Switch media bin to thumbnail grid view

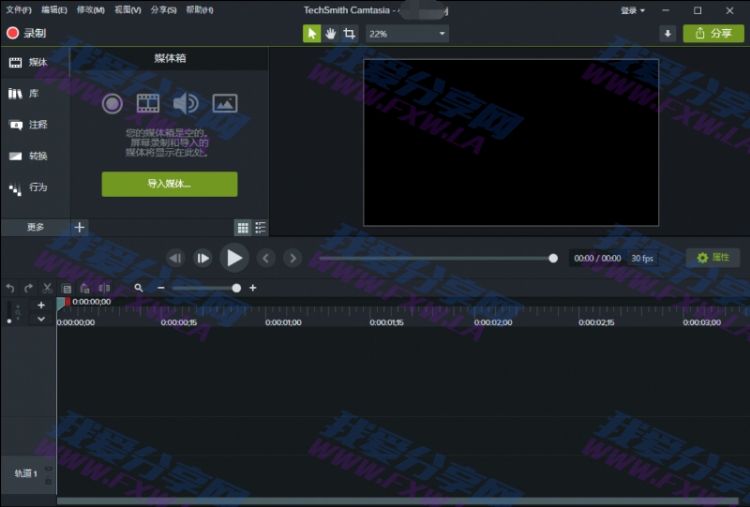tap(243, 228)
